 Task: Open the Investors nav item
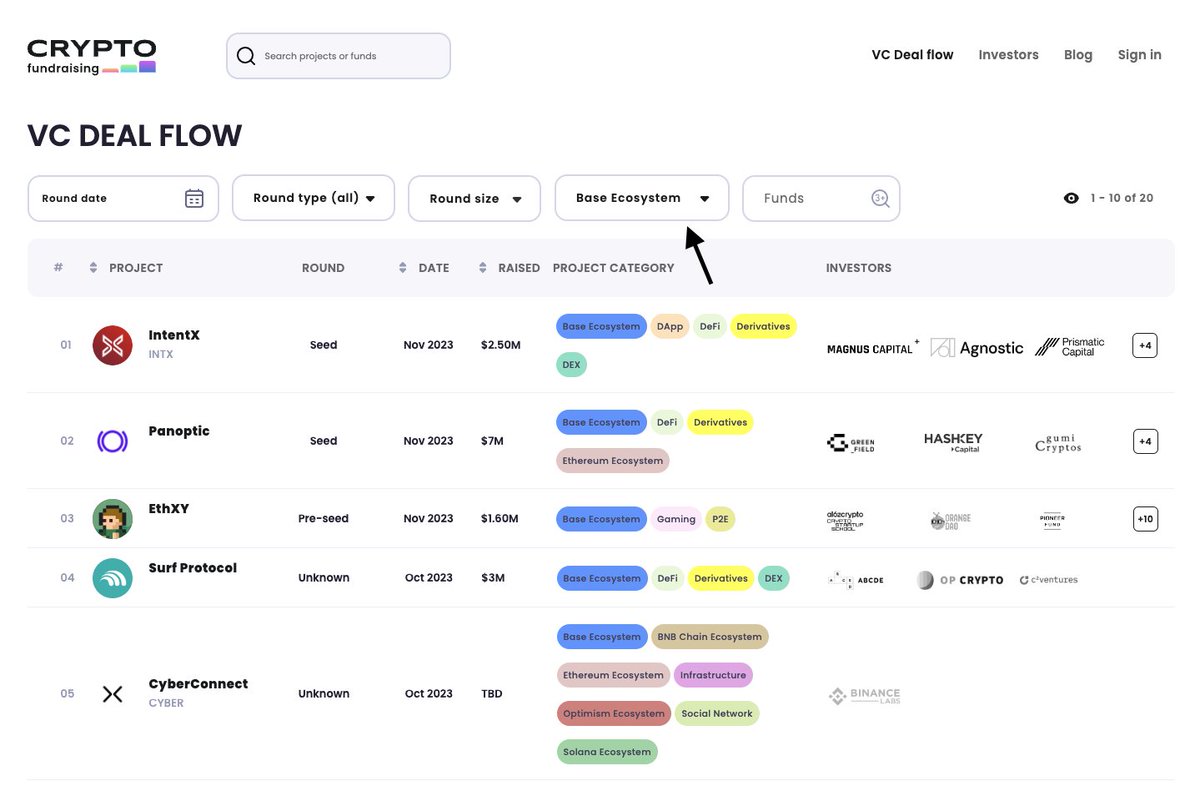tap(1008, 55)
